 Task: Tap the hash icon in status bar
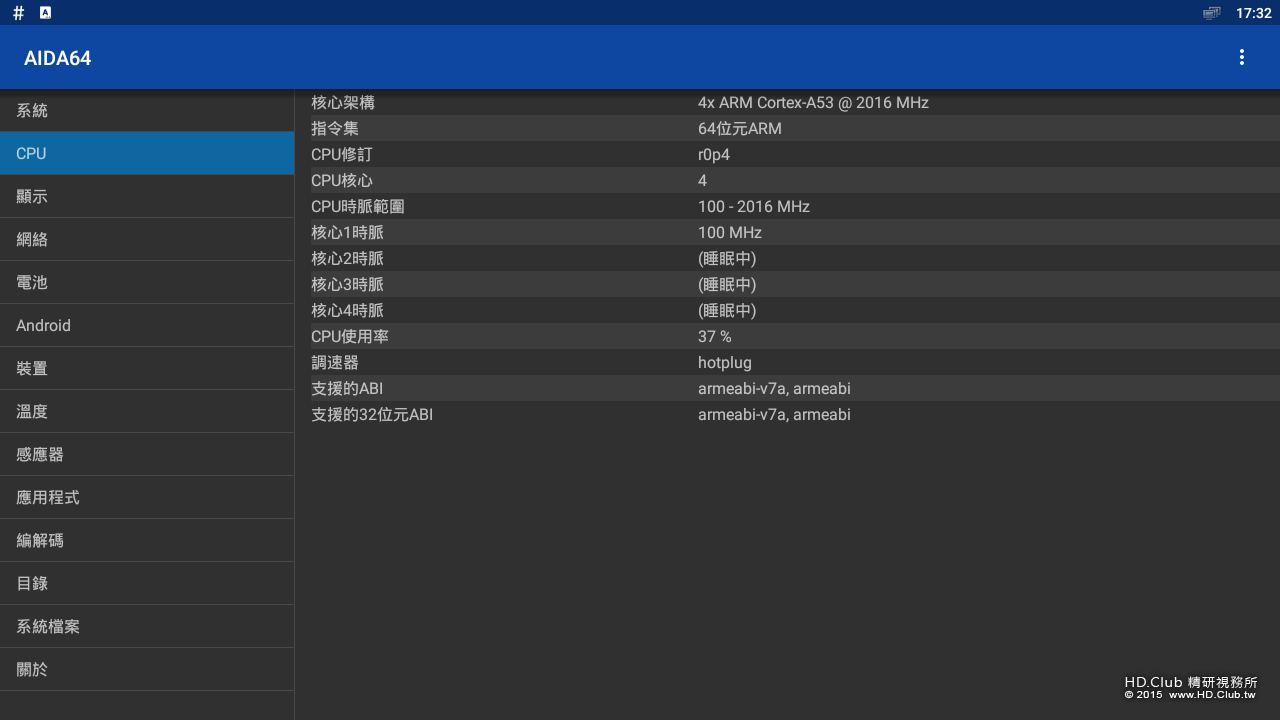click(18, 13)
